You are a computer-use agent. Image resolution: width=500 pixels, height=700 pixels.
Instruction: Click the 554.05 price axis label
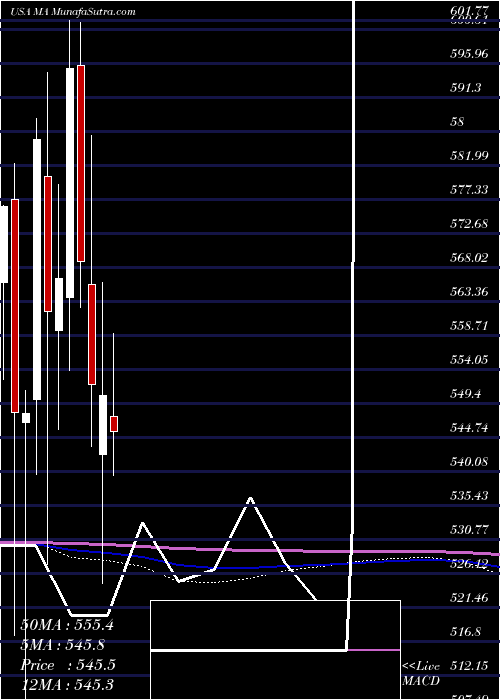pyautogui.click(x=468, y=359)
